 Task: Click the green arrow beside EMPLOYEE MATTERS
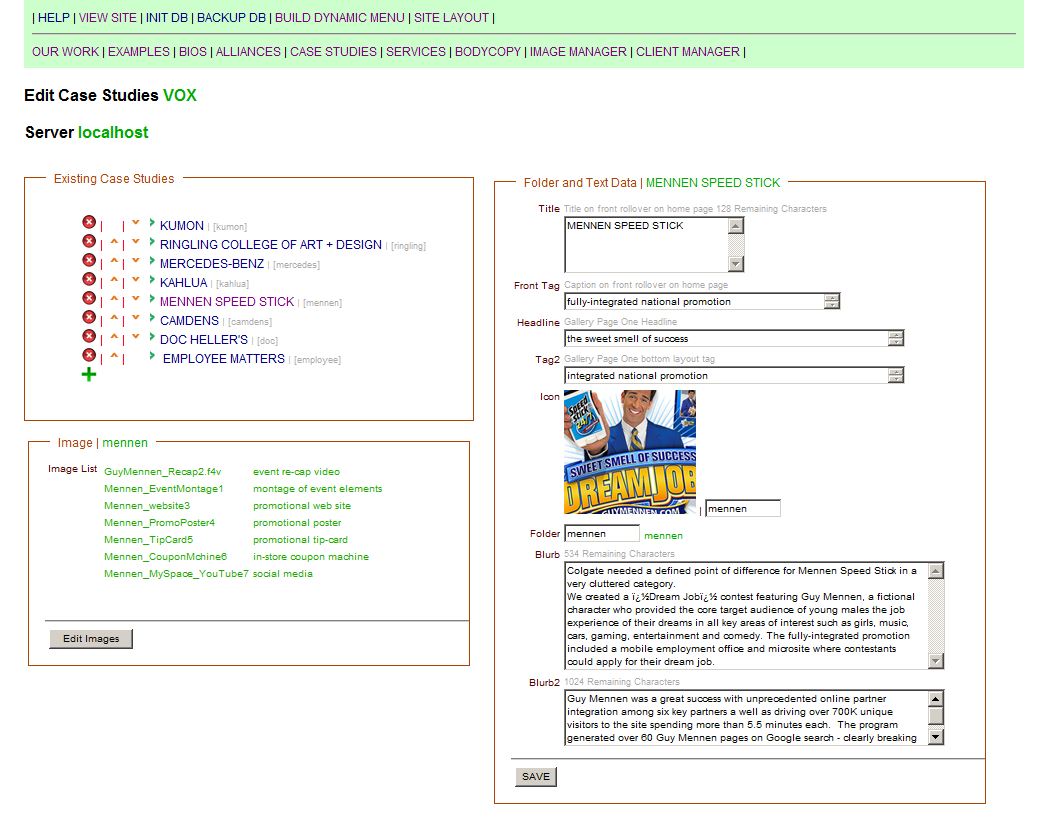point(153,356)
